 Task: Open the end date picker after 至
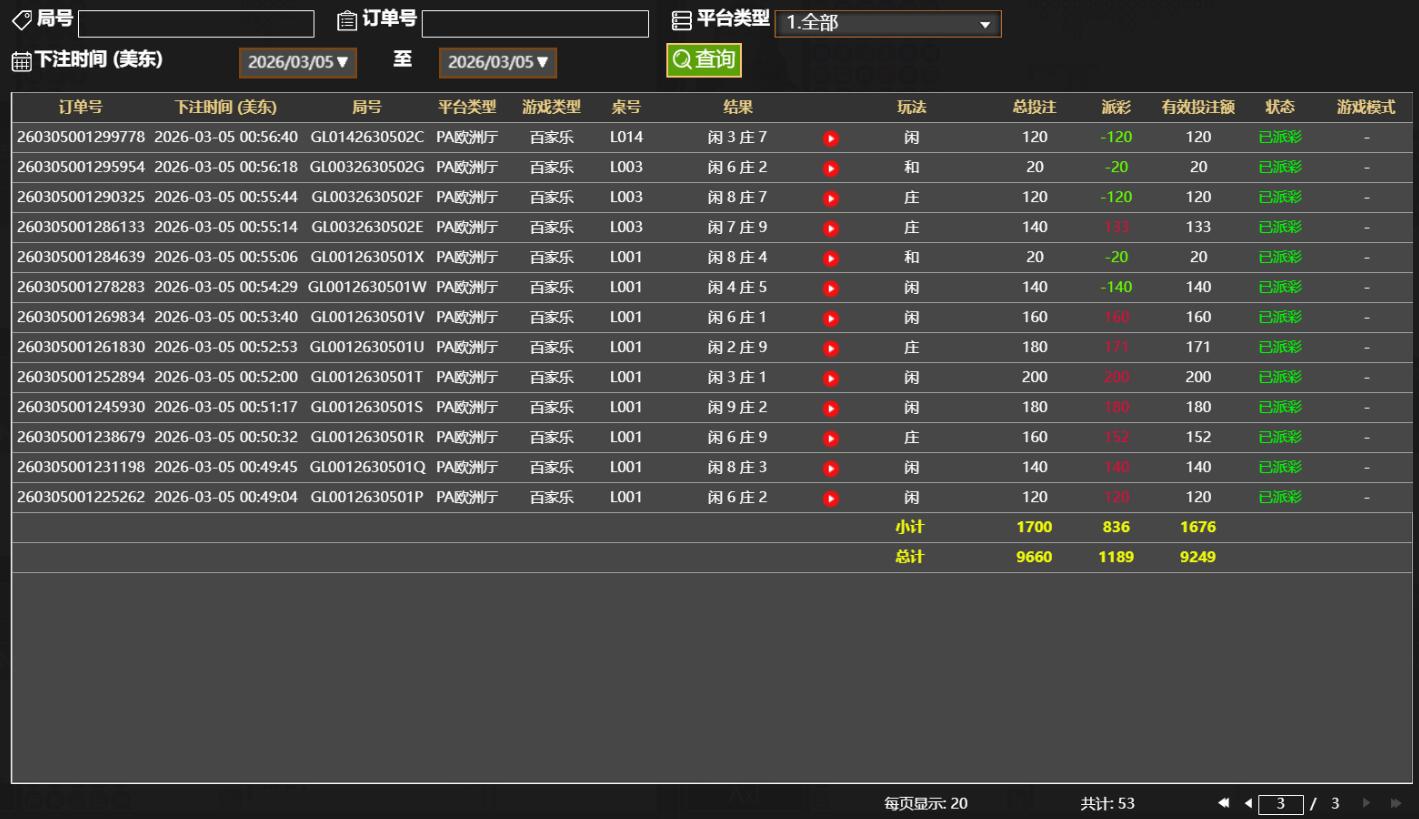pyautogui.click(x=497, y=62)
